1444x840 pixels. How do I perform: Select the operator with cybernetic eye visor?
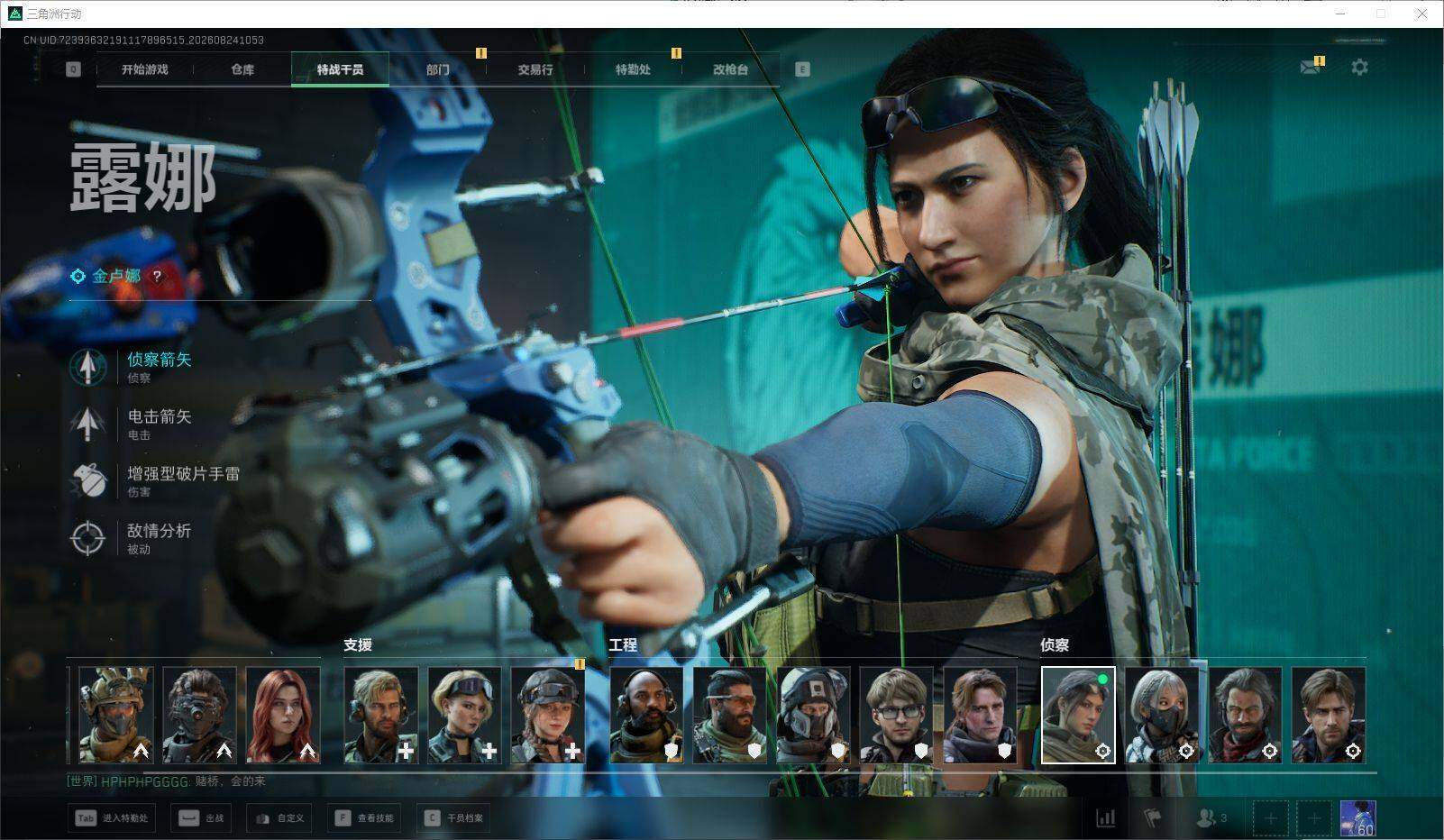point(199,715)
